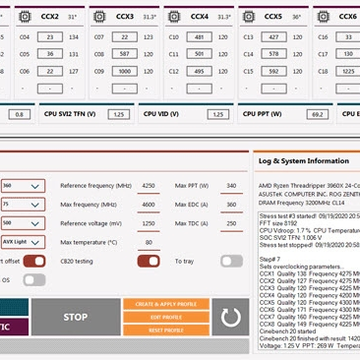Click the C04 core value box
This screenshot has height=360, width=360.
[x=50, y=37]
